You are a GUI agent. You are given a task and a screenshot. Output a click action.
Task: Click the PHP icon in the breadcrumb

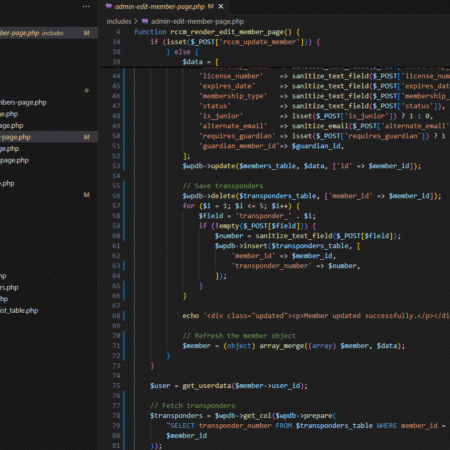(145, 21)
